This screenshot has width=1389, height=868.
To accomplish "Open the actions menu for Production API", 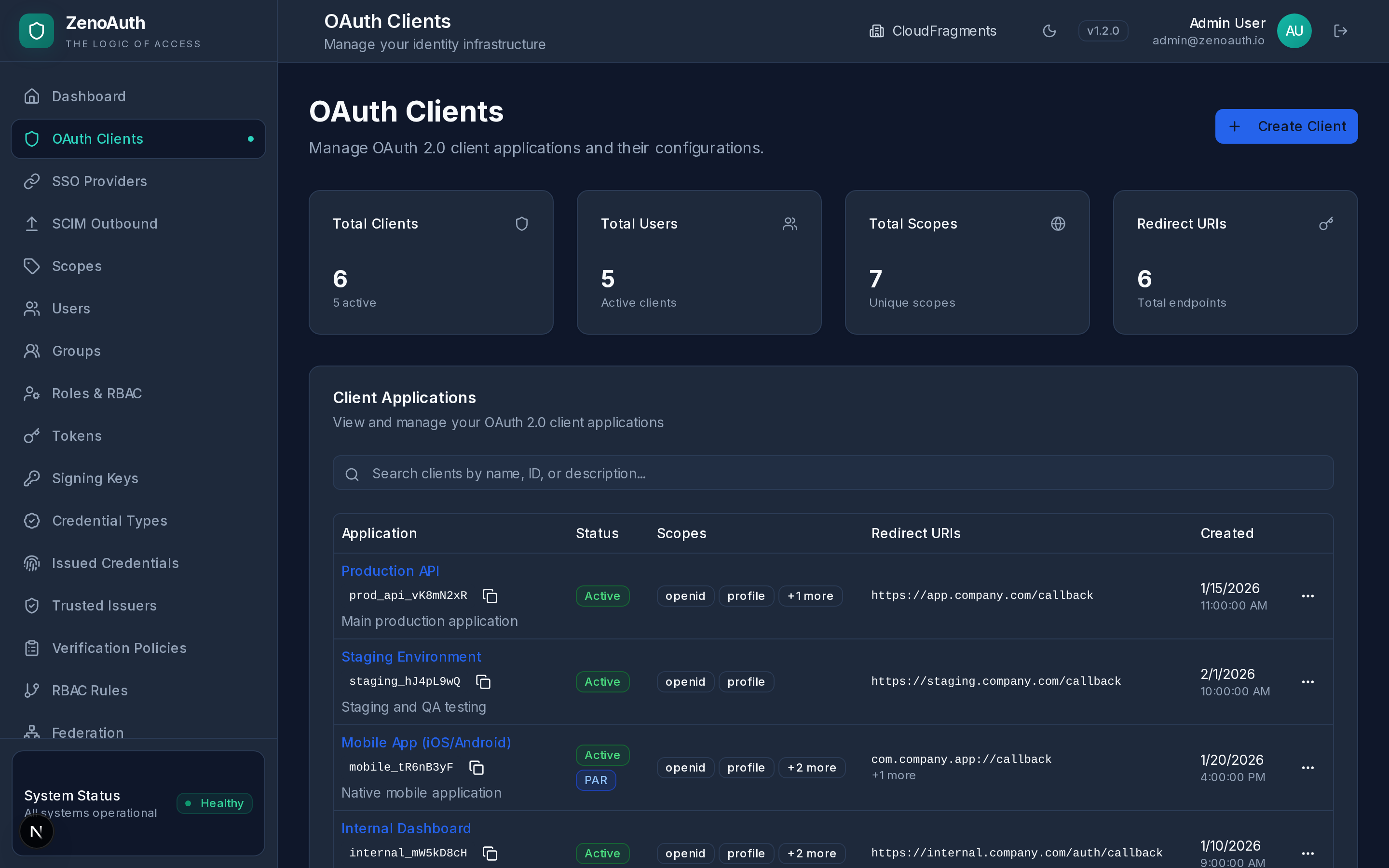I will (x=1308, y=596).
